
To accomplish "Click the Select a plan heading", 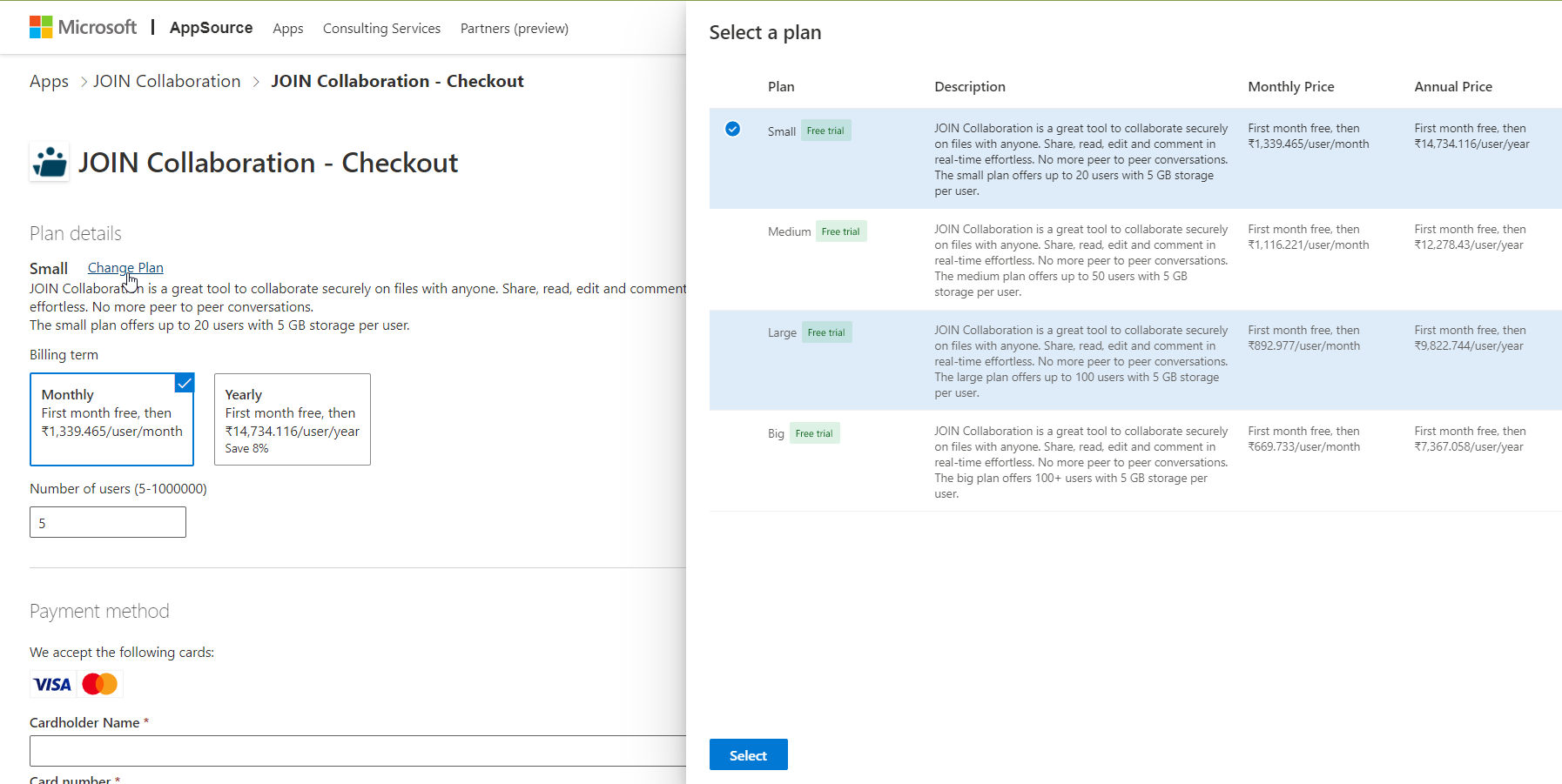I will pos(765,32).
